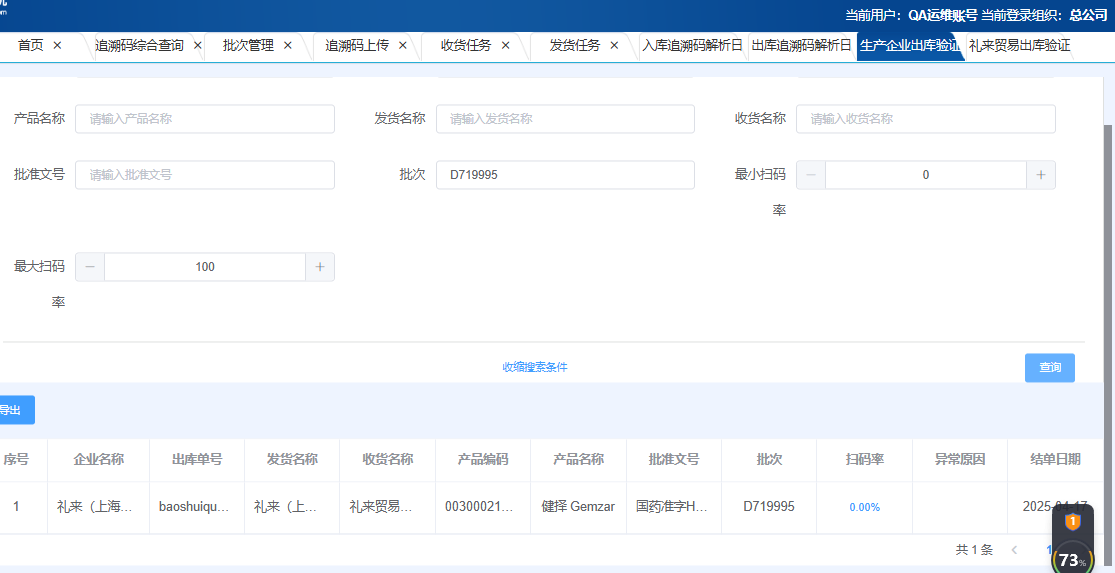Click the orange shield badge icon
This screenshot has width=1115, height=573.
pos(1072,523)
